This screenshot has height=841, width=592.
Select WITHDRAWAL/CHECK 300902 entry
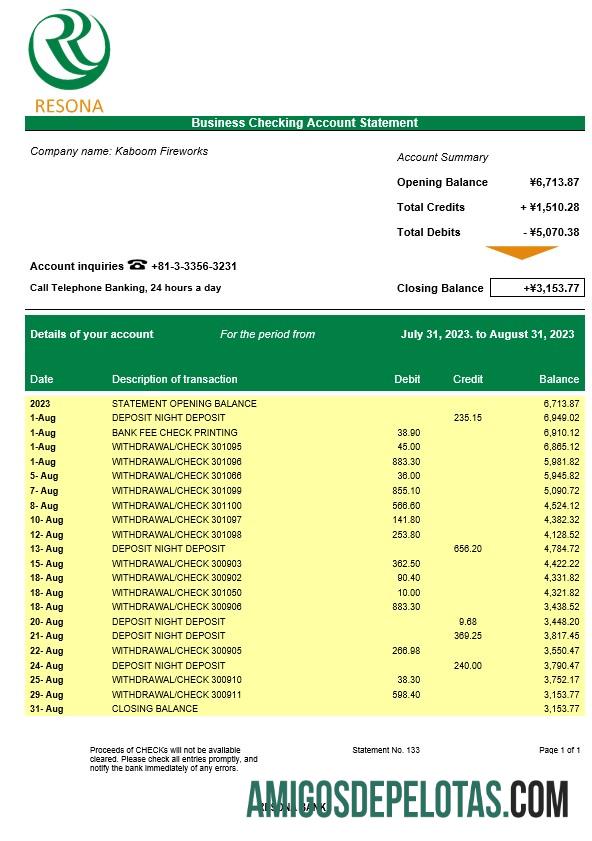[176, 578]
